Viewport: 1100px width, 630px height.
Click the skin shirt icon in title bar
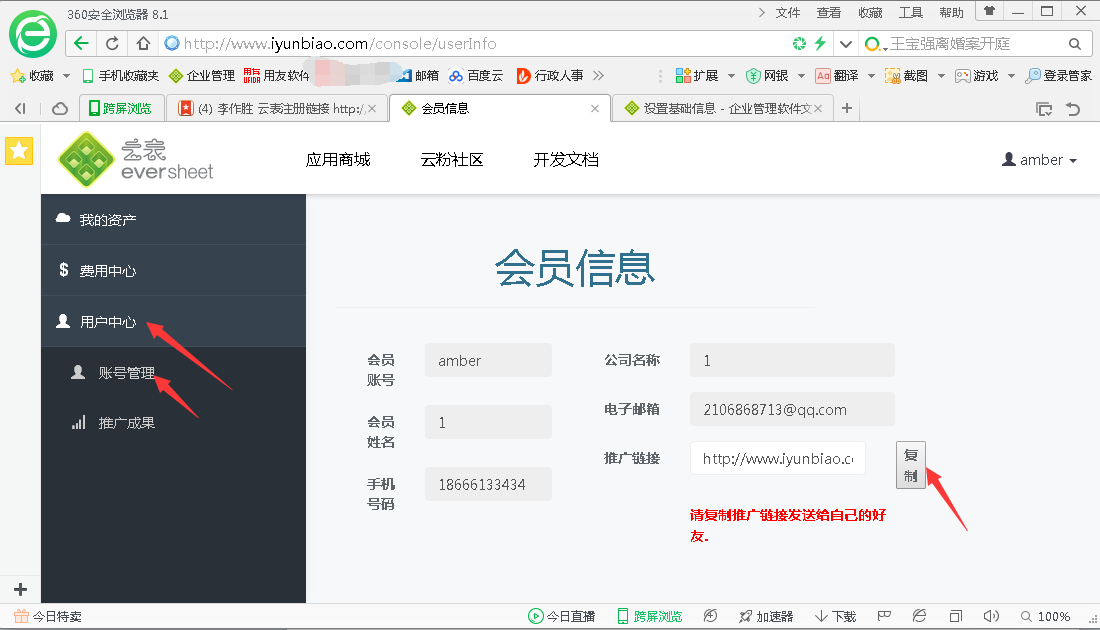(x=989, y=11)
